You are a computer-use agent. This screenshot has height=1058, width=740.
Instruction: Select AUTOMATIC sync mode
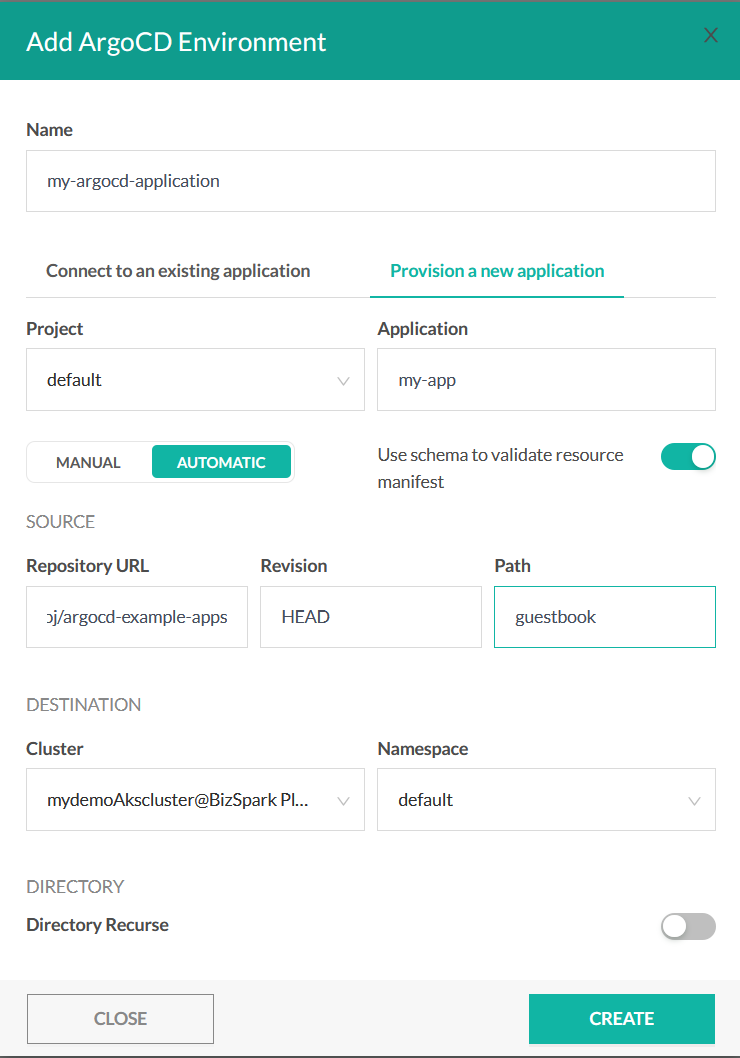click(221, 462)
